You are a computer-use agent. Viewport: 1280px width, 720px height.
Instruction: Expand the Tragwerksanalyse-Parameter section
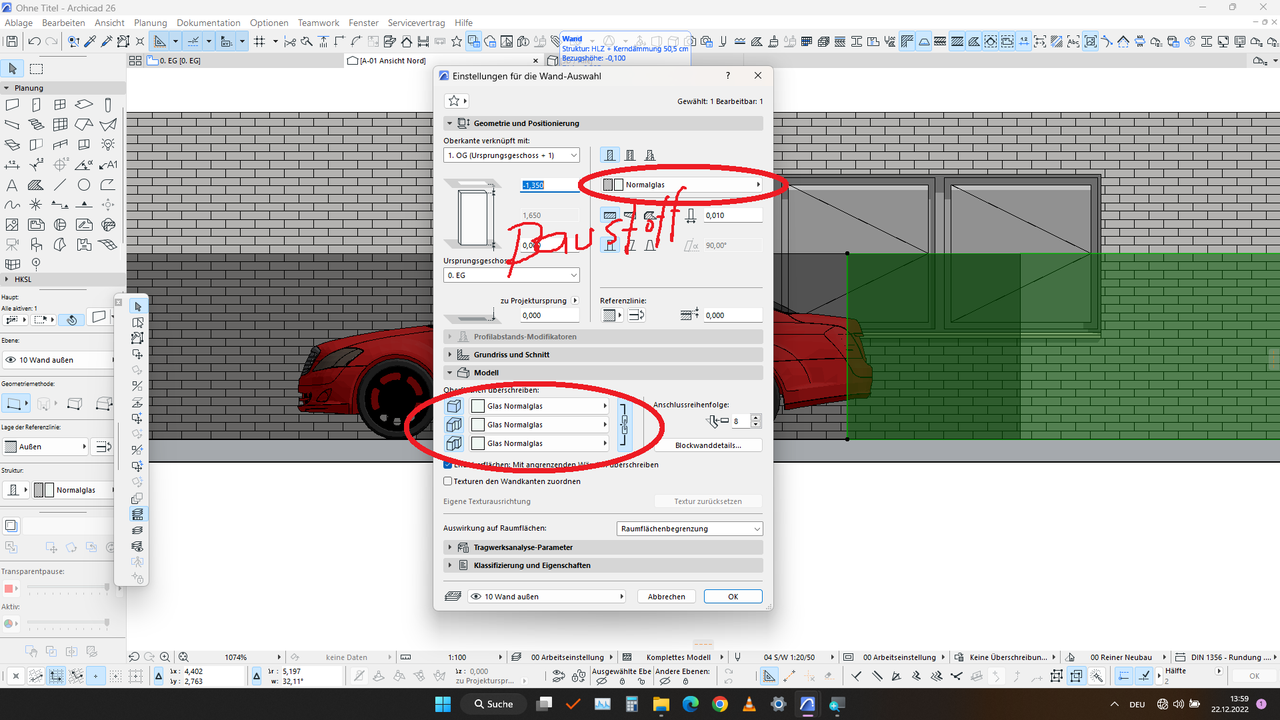522,548
